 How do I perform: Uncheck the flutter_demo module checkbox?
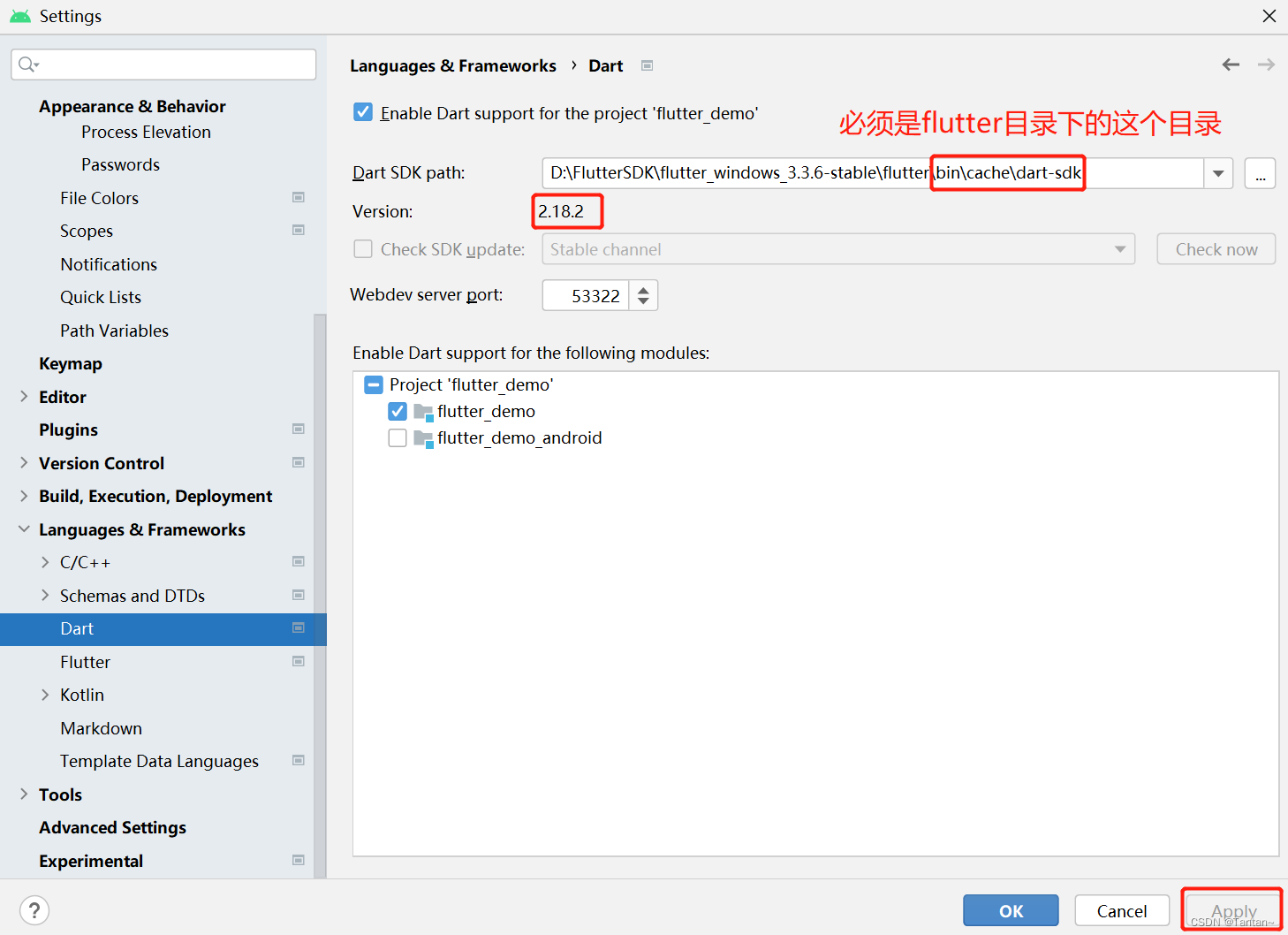pos(398,411)
